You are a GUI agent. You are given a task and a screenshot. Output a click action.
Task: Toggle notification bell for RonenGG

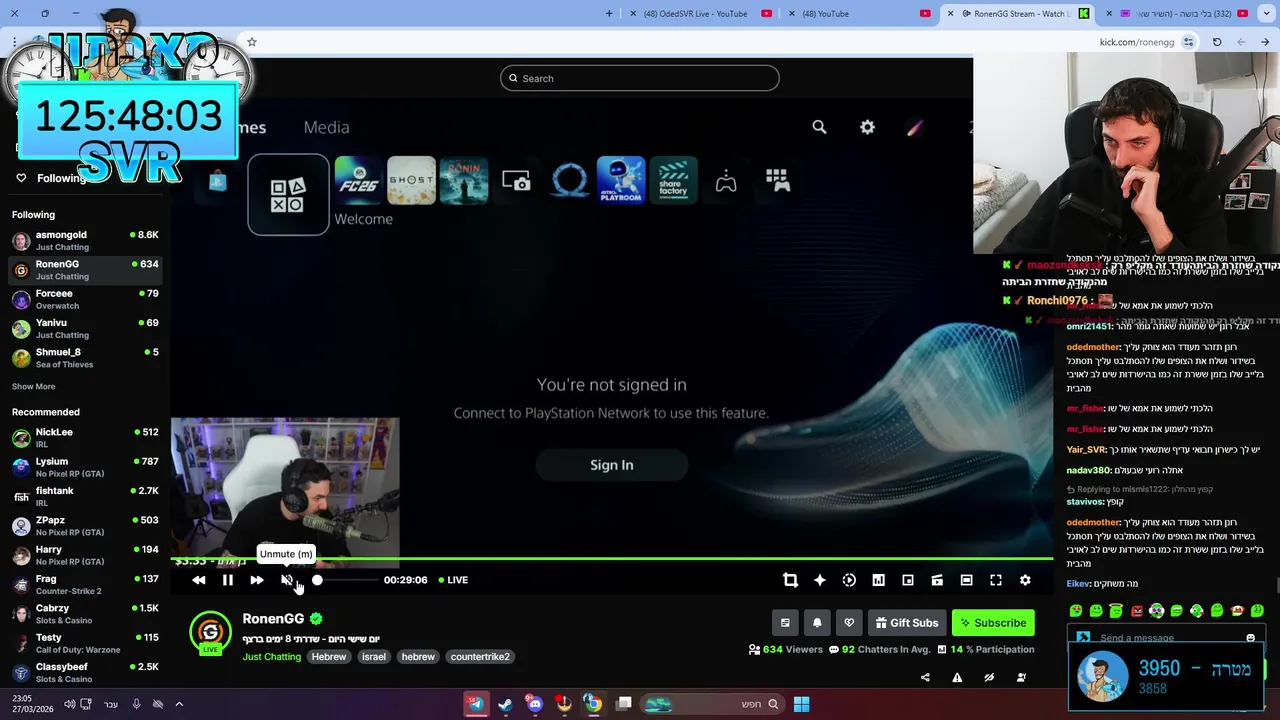click(817, 623)
